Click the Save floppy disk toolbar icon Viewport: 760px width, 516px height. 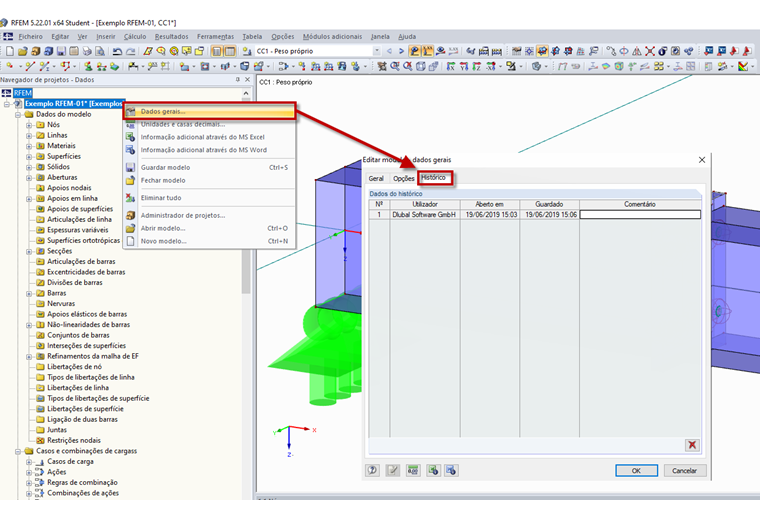click(61, 51)
